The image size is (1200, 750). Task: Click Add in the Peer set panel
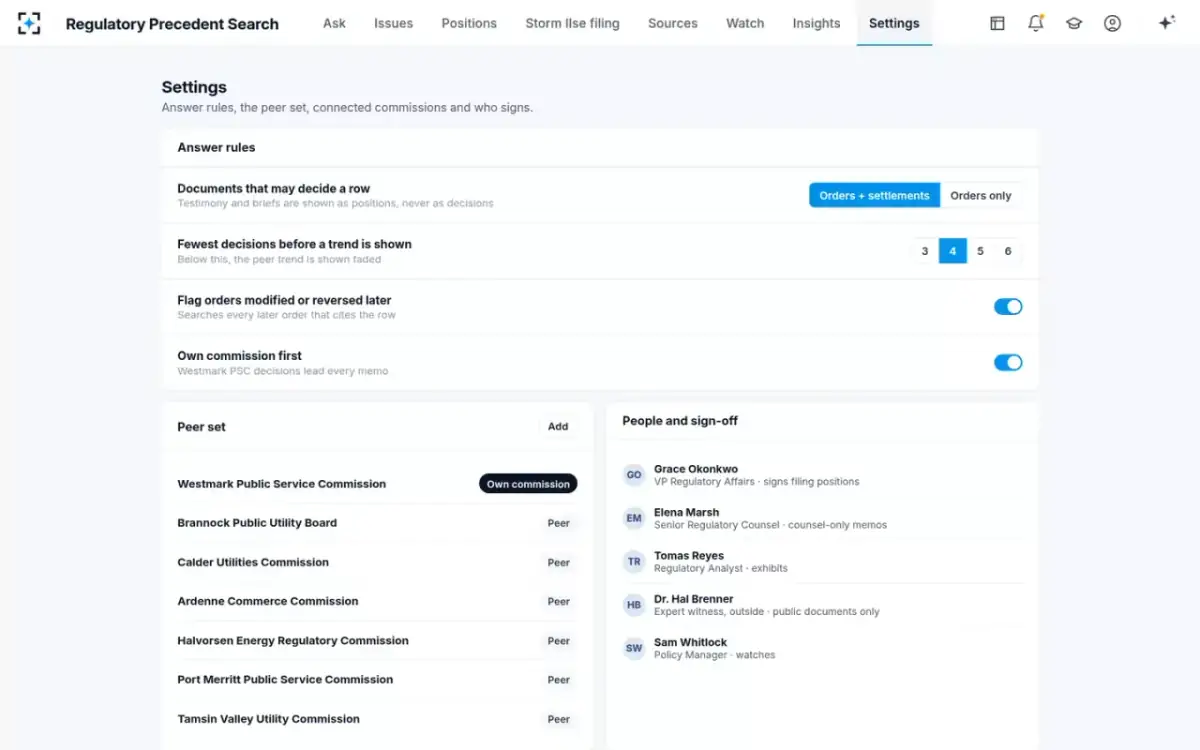tap(558, 426)
